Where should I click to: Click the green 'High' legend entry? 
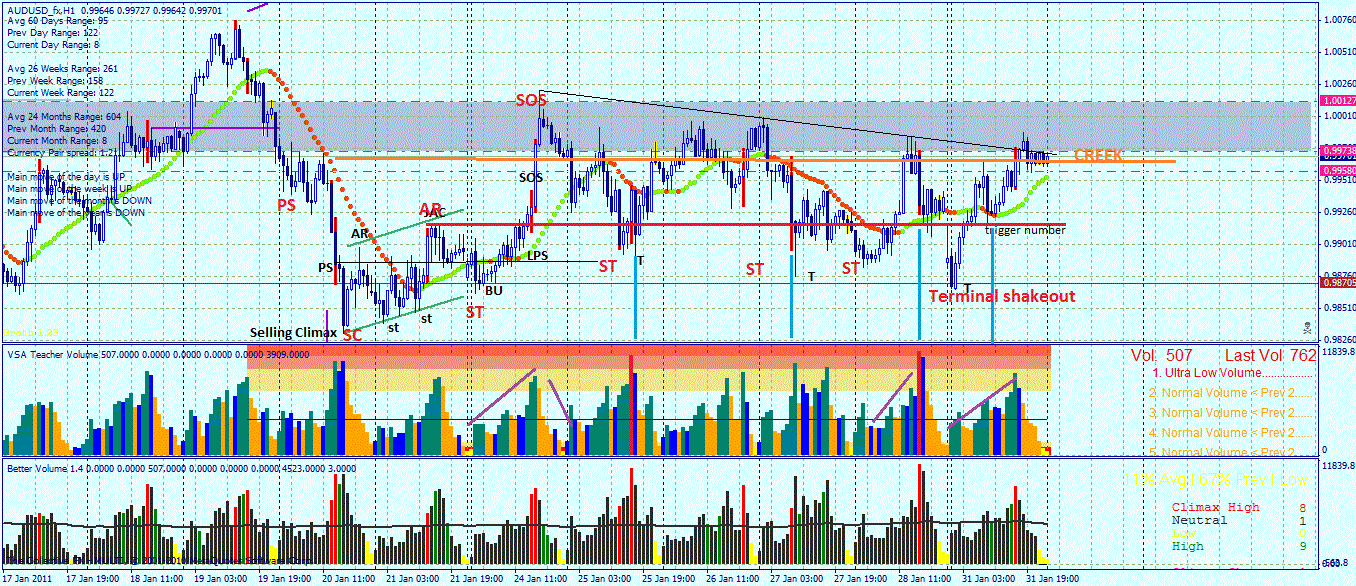pos(1188,546)
